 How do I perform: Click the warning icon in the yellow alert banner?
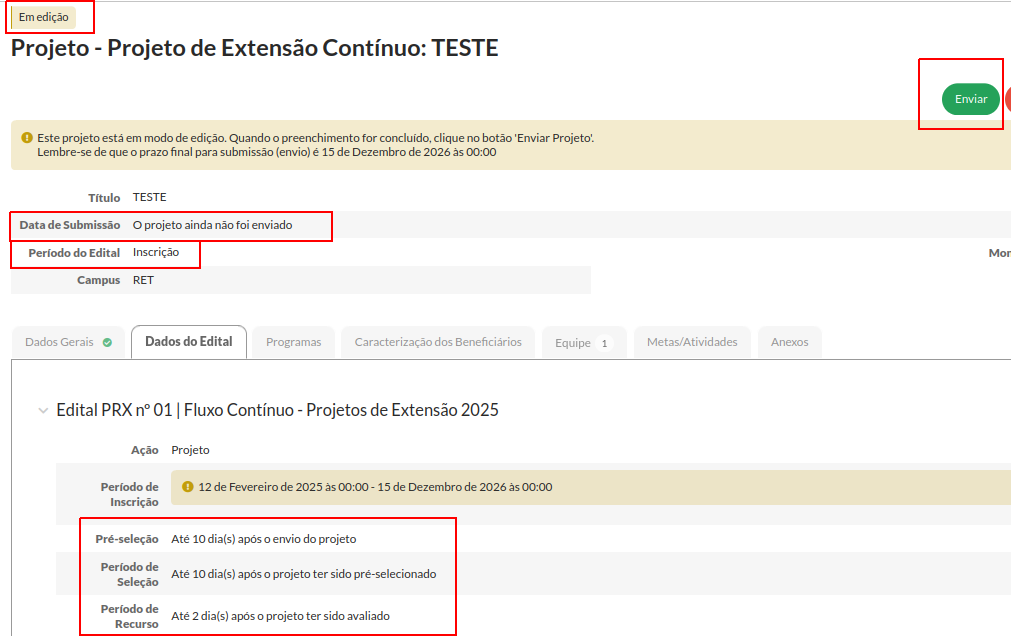[x=26, y=137]
